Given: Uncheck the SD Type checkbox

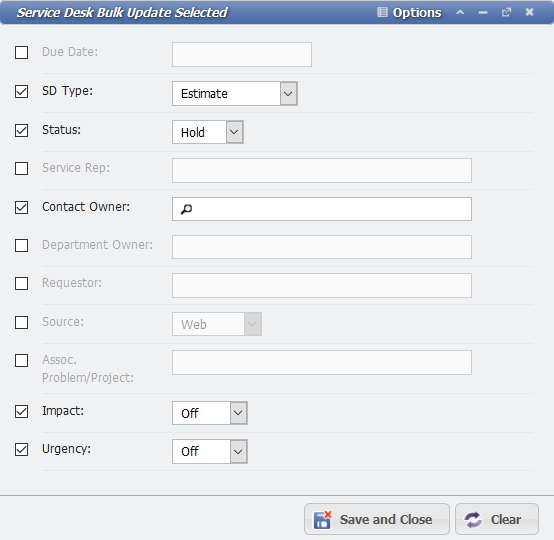Looking at the screenshot, I should (22, 91).
